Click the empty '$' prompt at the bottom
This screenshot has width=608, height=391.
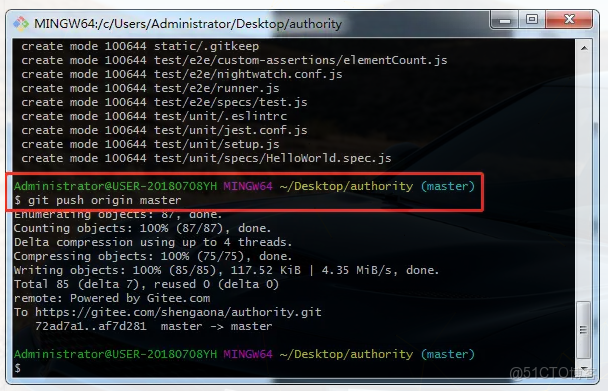17,368
